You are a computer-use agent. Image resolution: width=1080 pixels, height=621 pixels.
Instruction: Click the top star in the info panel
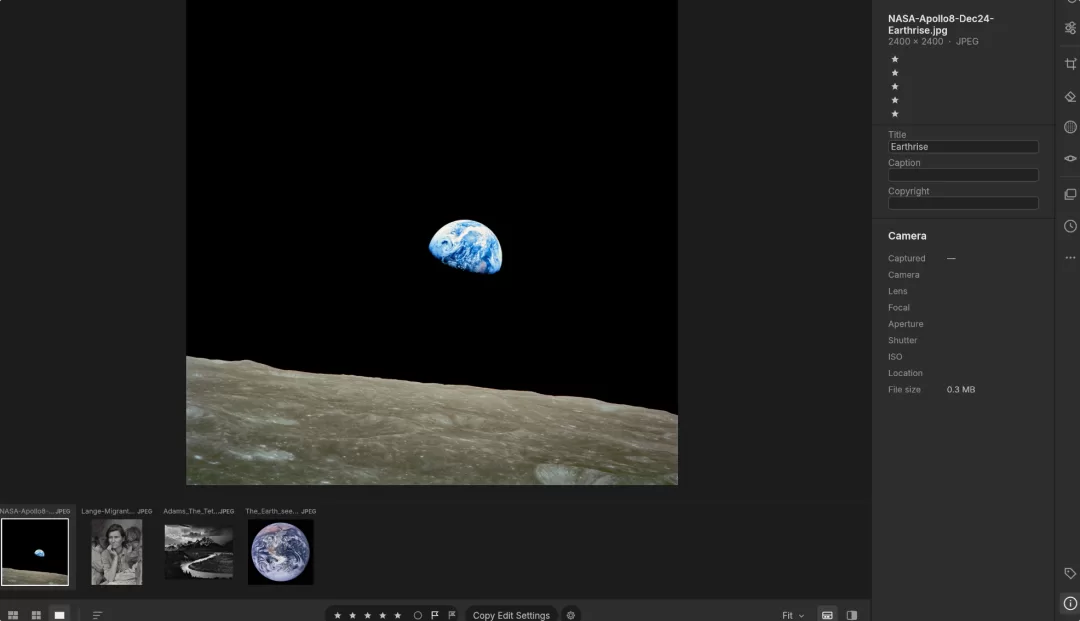click(895, 59)
